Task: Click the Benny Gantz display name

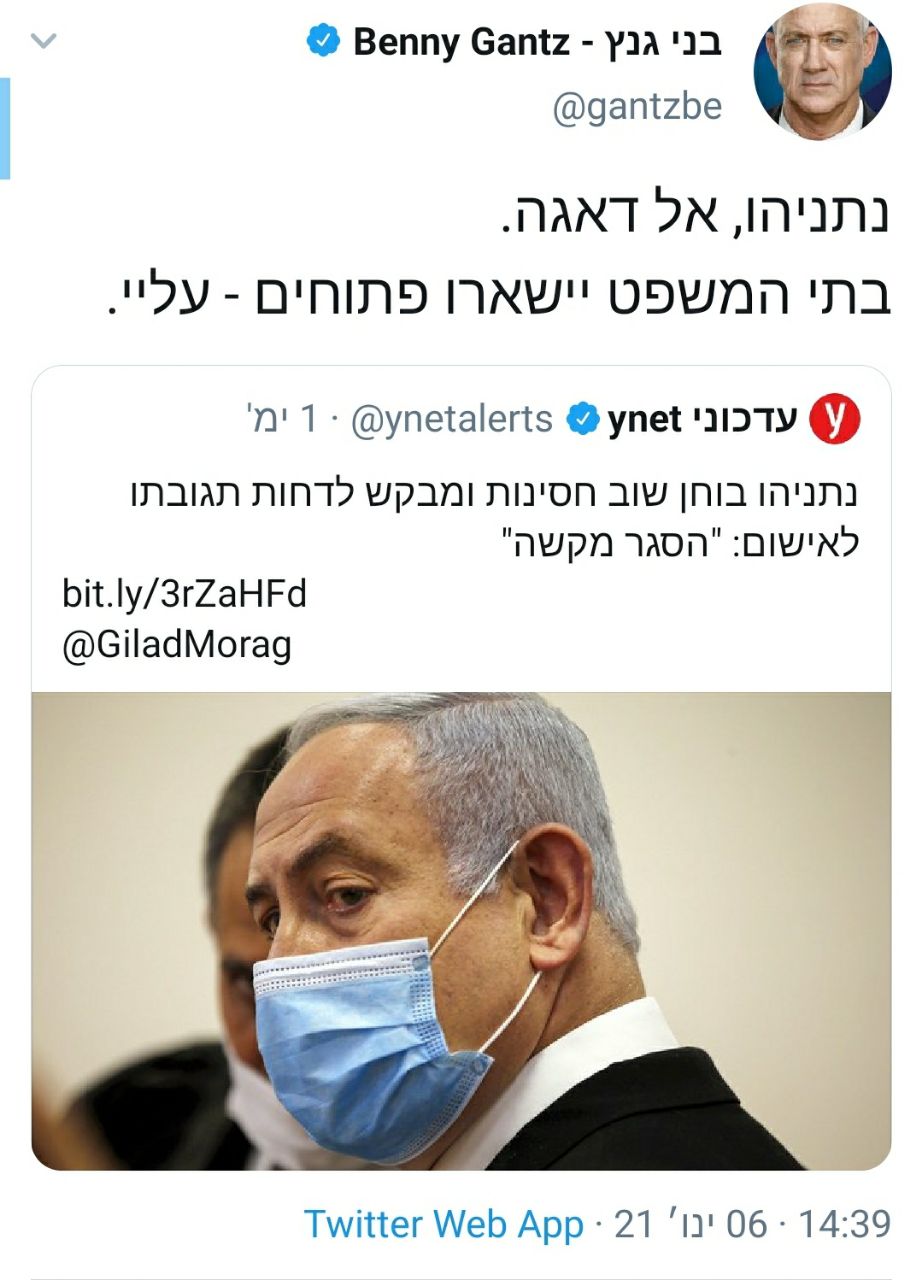Action: pos(537,43)
